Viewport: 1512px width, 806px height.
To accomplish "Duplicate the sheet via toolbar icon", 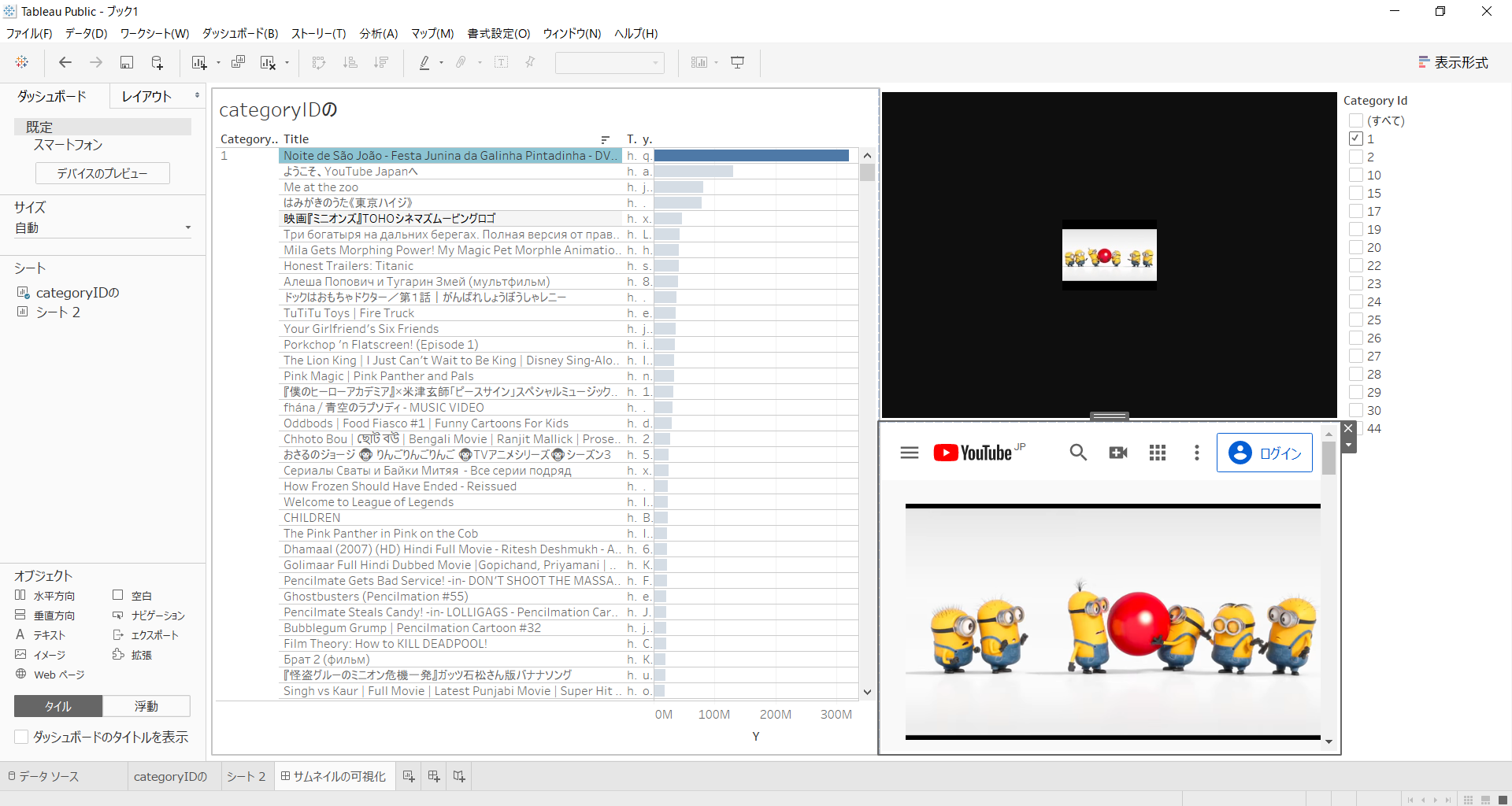I will point(239,62).
